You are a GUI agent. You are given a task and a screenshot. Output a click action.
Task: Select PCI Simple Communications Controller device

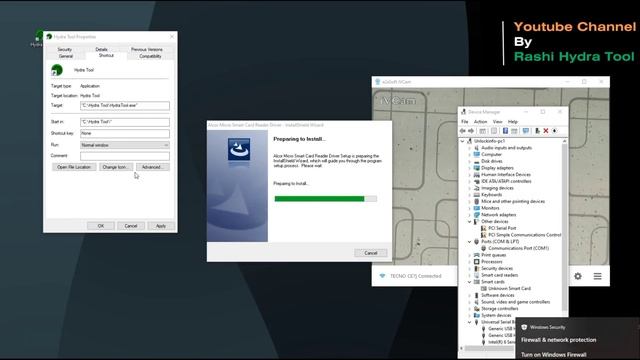tap(524, 235)
